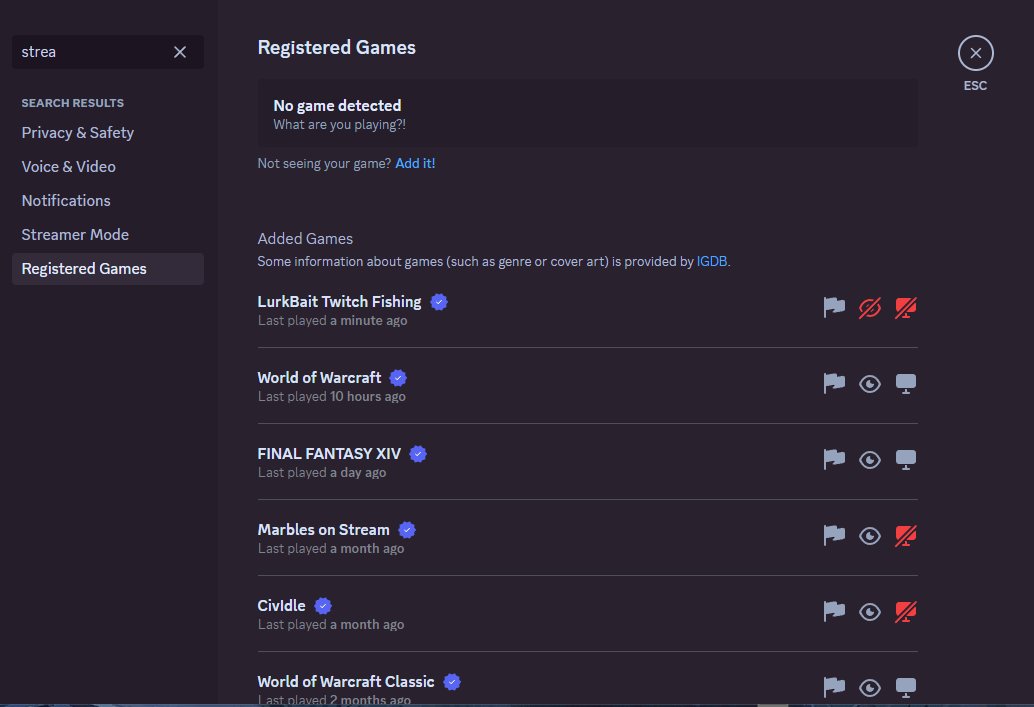Click 'Last played a minute ago' text

point(332,321)
